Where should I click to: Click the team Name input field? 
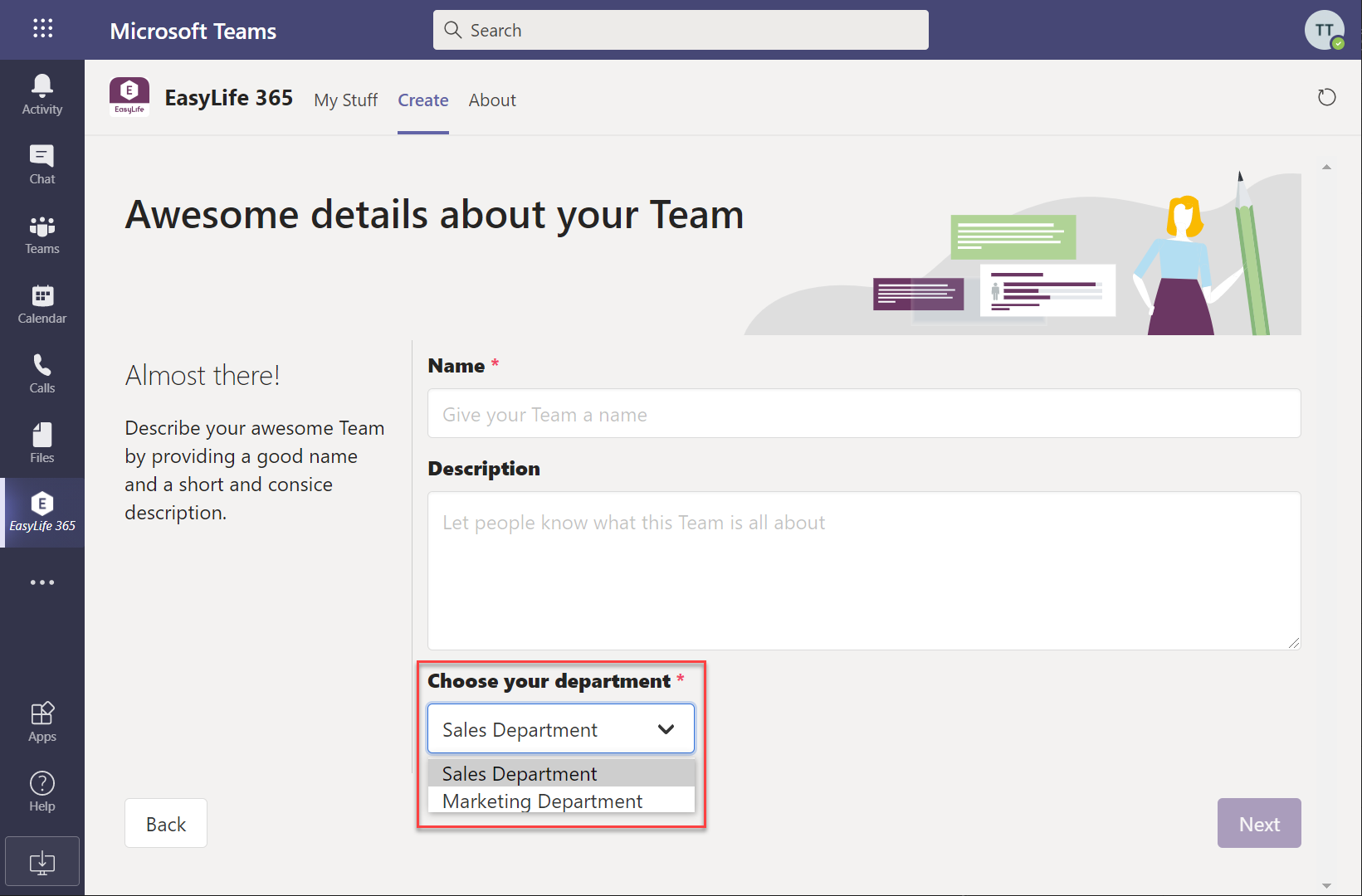[x=863, y=414]
